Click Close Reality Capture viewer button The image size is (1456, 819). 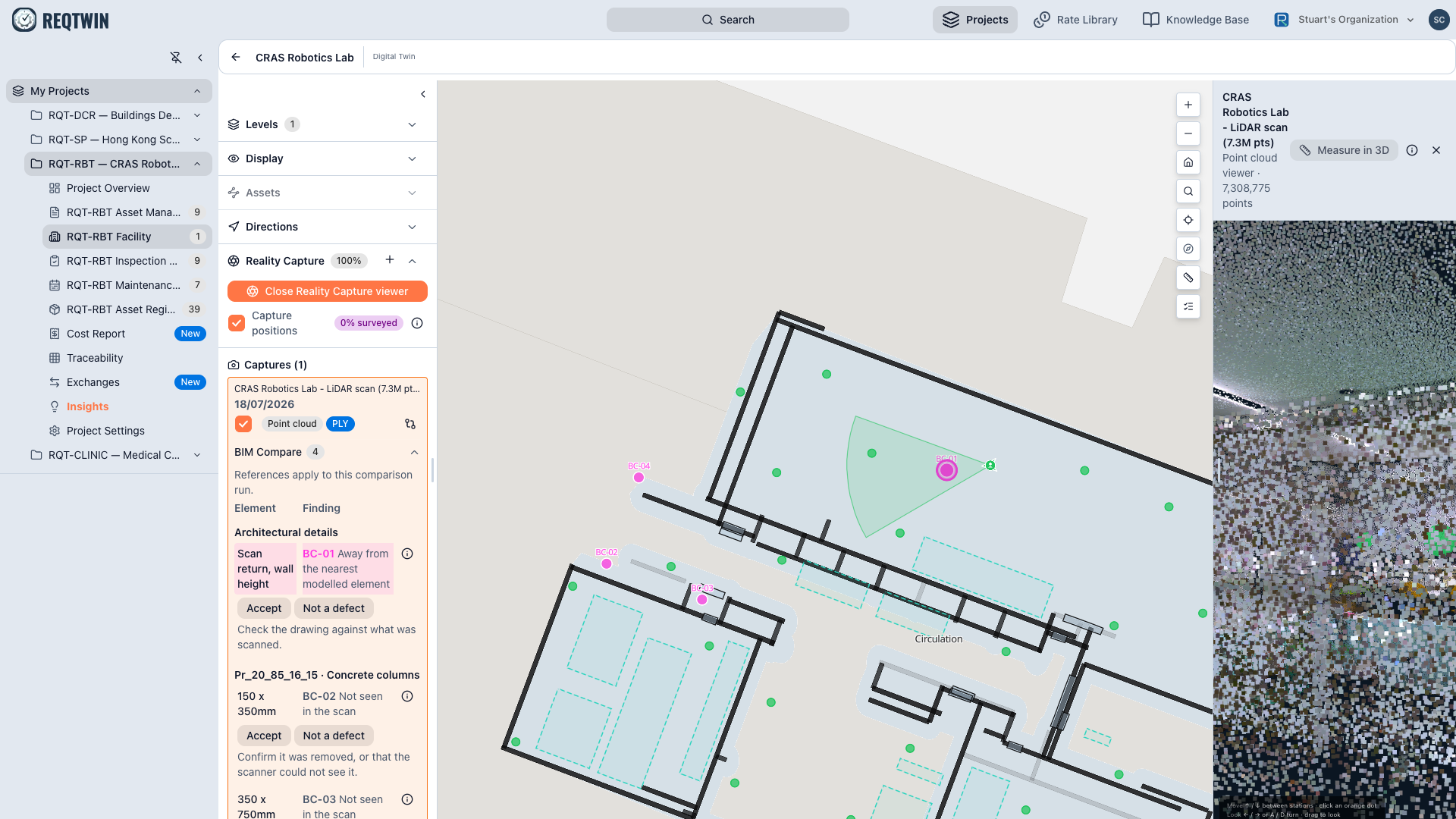[328, 291]
